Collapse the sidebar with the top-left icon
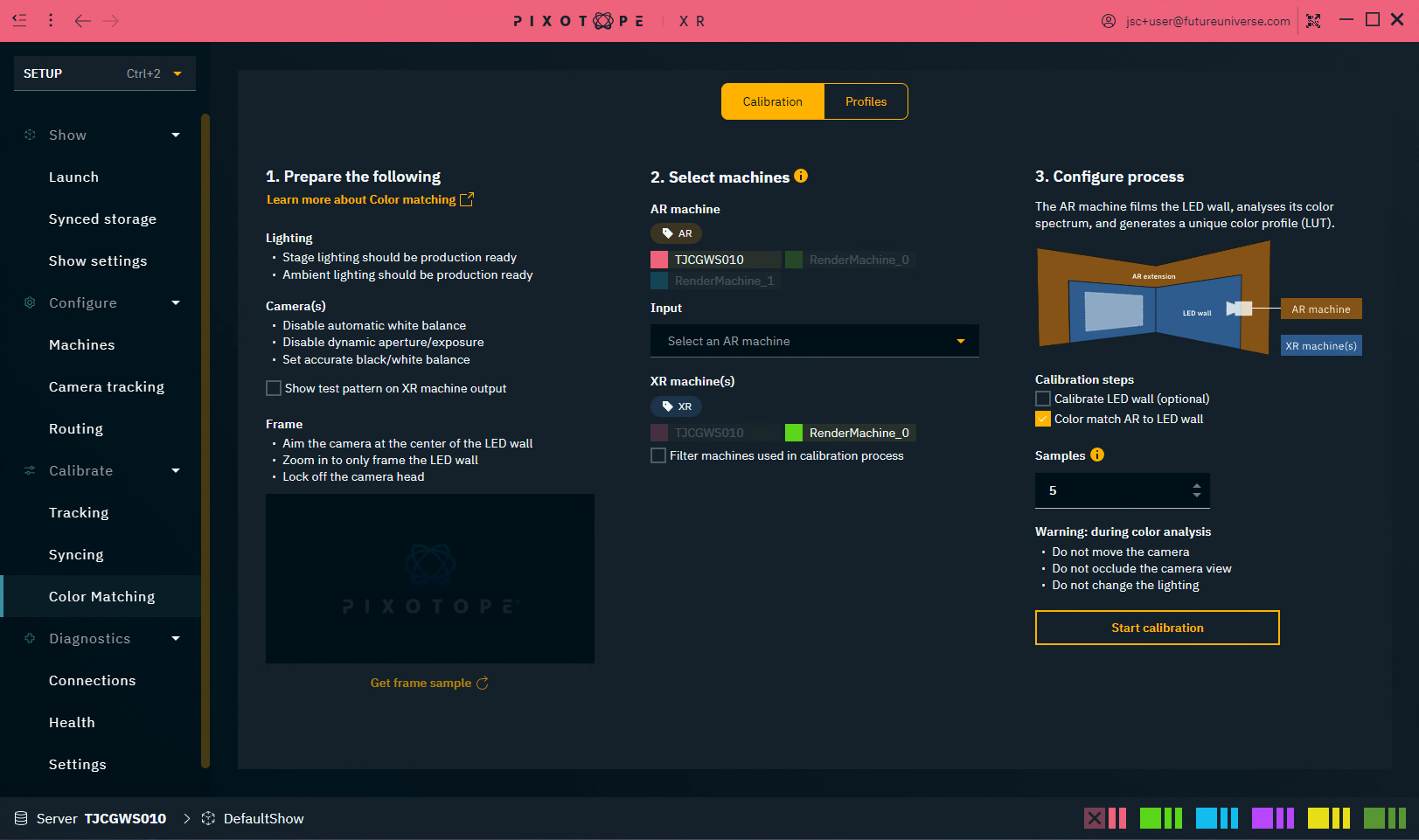This screenshot has width=1419, height=840. tap(19, 20)
